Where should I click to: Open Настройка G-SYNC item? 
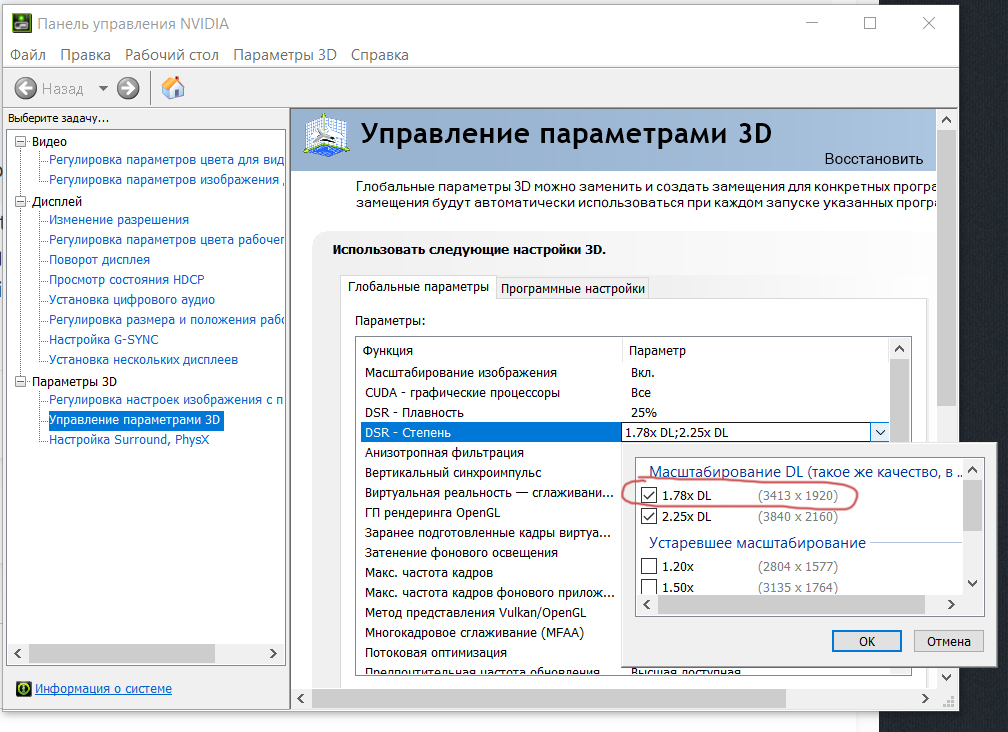pyautogui.click(x=104, y=339)
